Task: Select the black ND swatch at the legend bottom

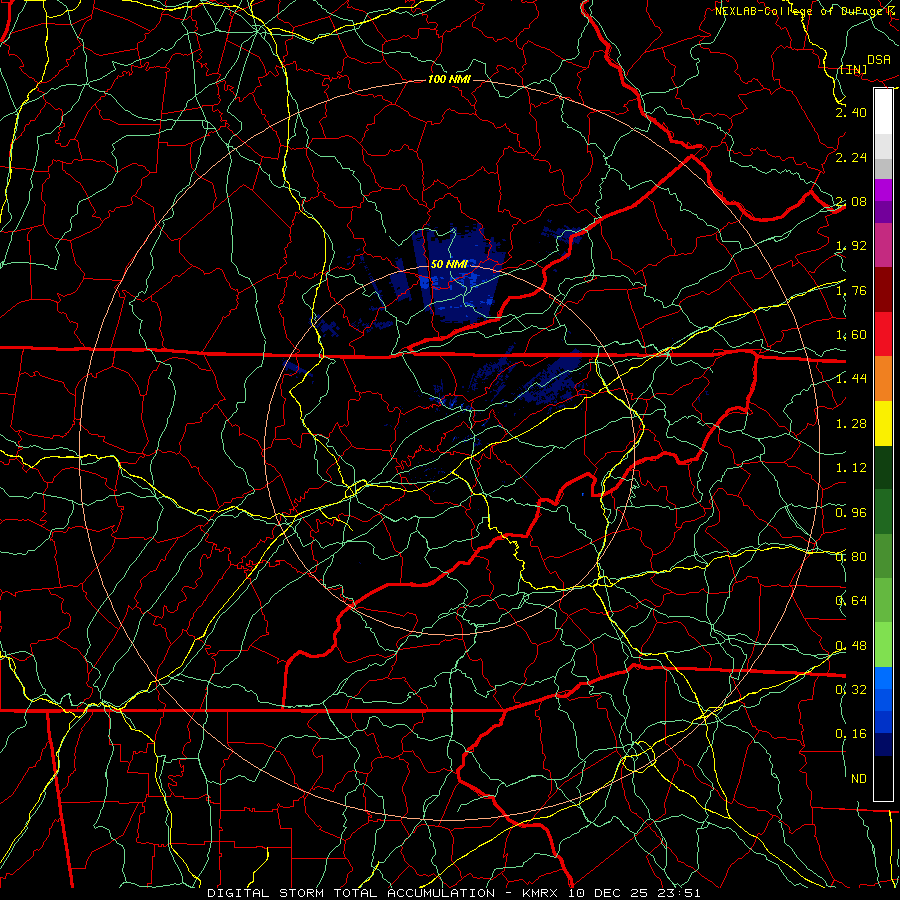Action: click(883, 778)
